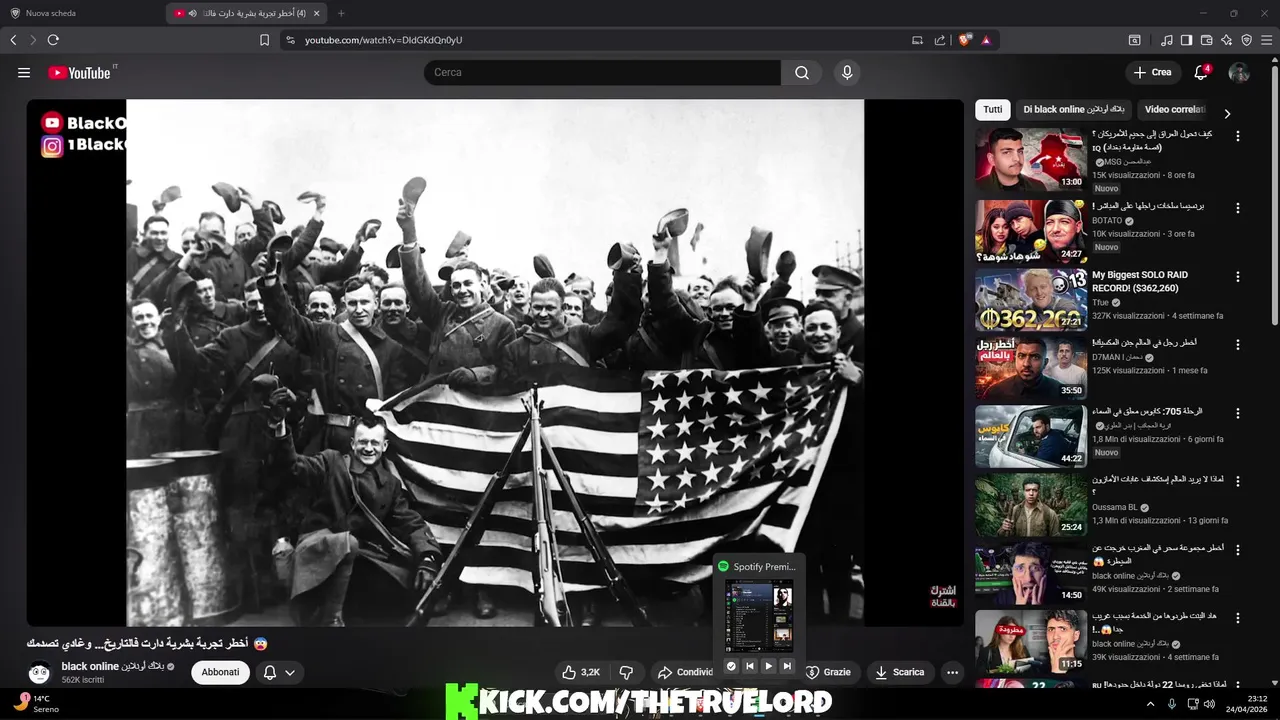This screenshot has width=1280, height=720.
Task: Play Spotify from the taskbar preview
Action: (x=768, y=666)
